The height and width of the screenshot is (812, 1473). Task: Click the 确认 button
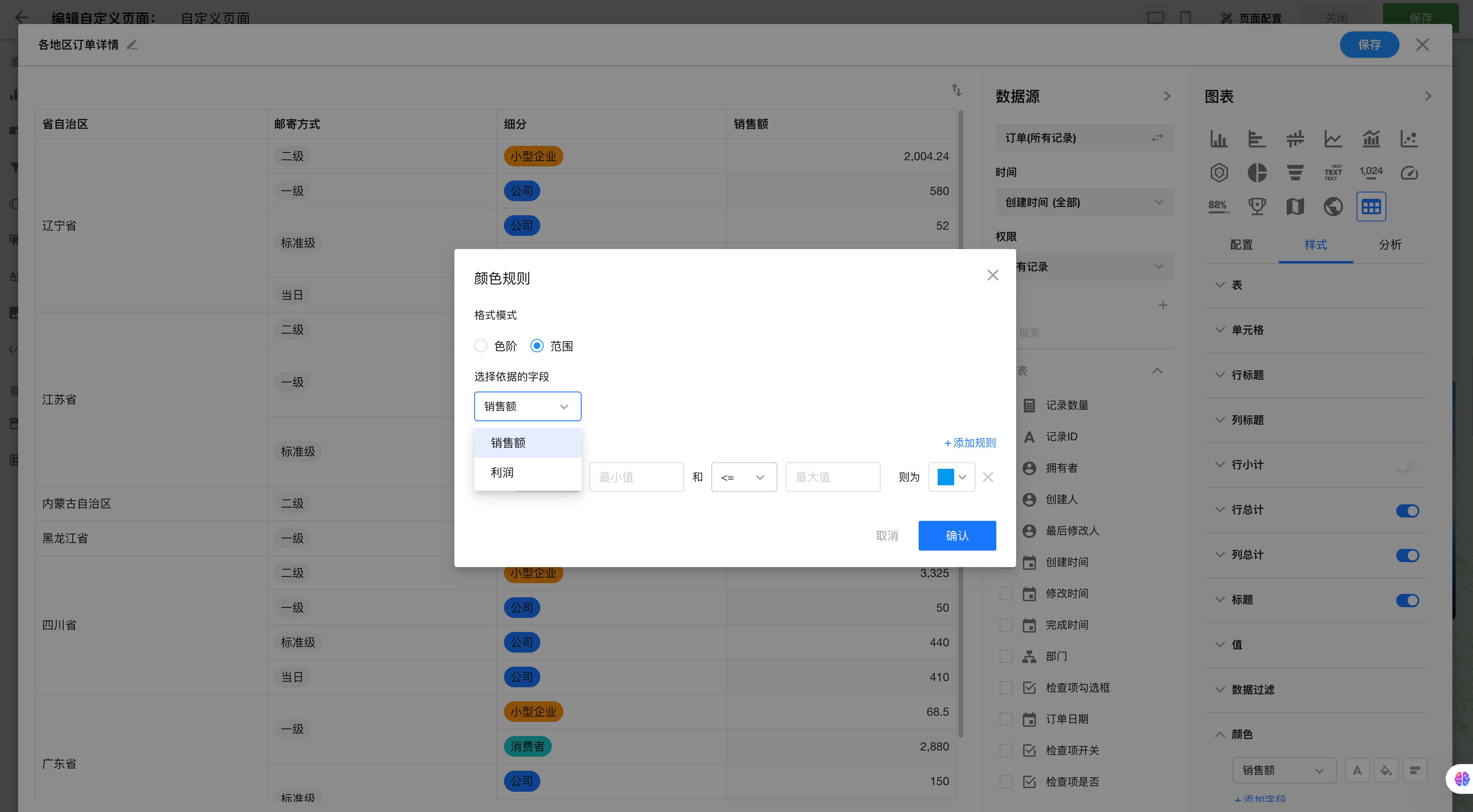coord(957,535)
